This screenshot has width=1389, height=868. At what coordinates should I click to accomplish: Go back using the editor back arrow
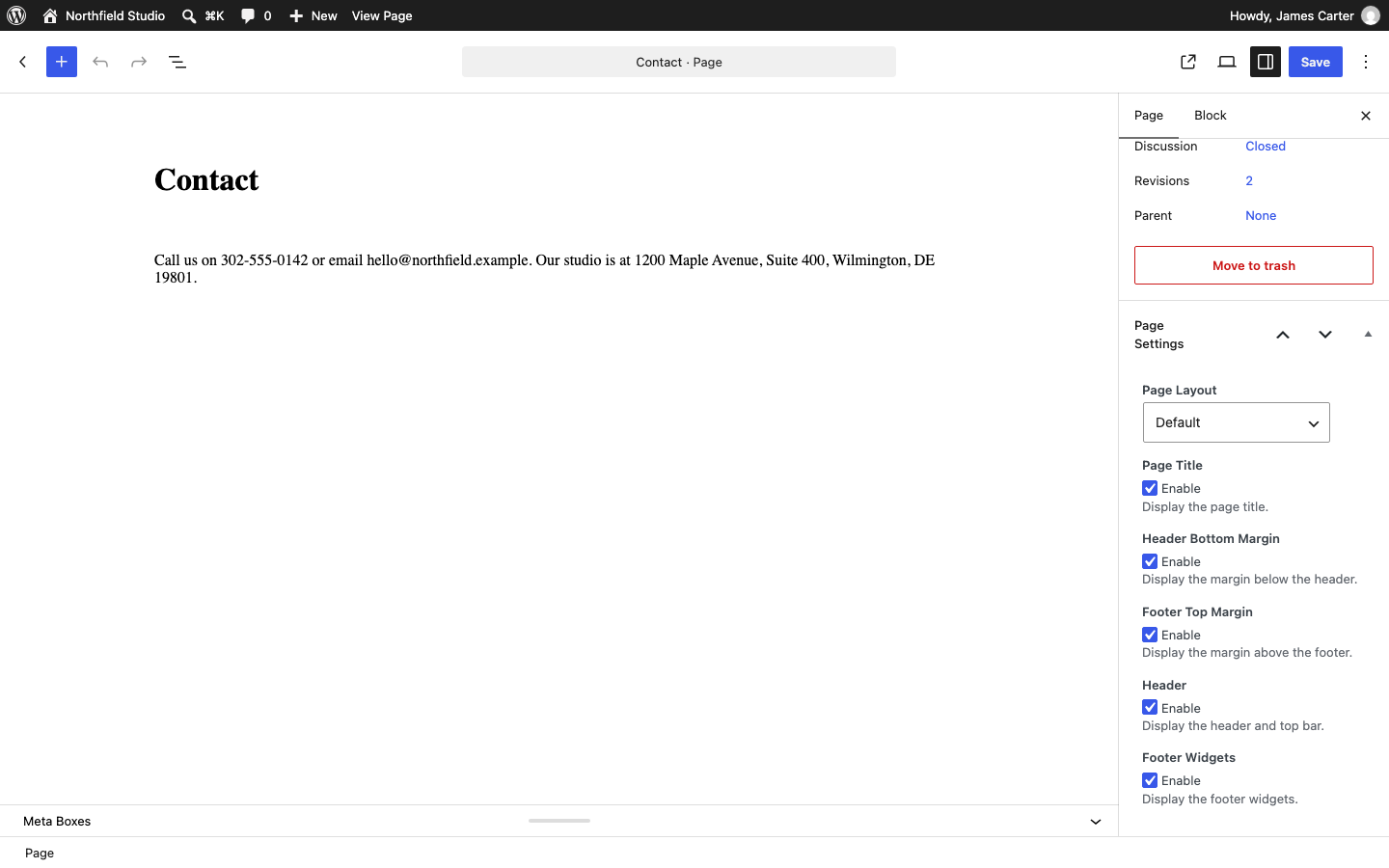pos(23,62)
